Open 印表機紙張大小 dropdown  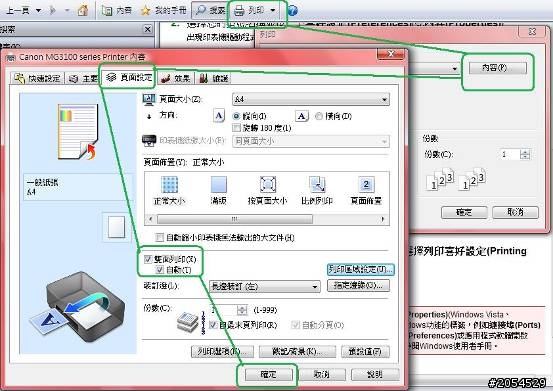[311, 141]
